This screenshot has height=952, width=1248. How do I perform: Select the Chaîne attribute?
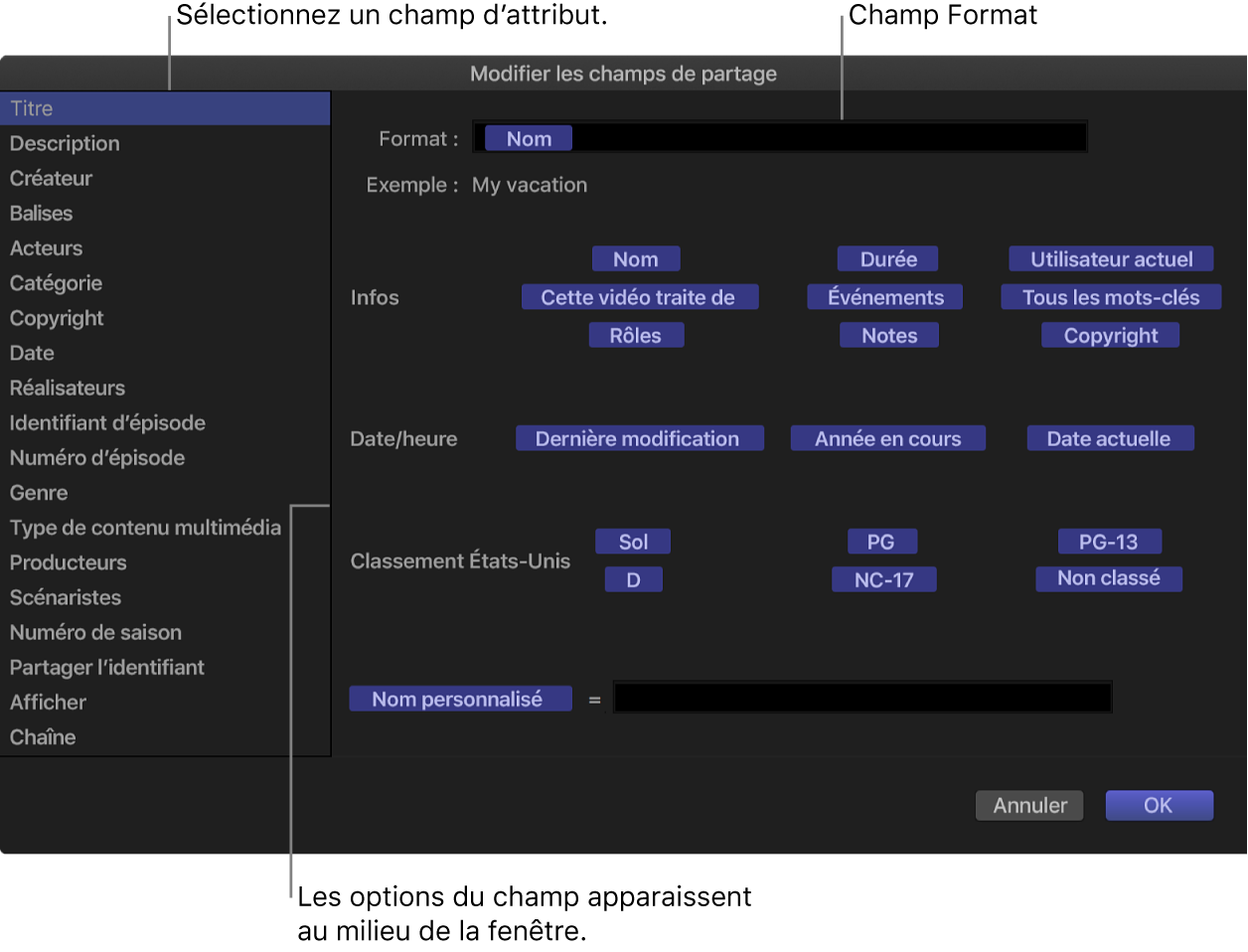coord(43,736)
